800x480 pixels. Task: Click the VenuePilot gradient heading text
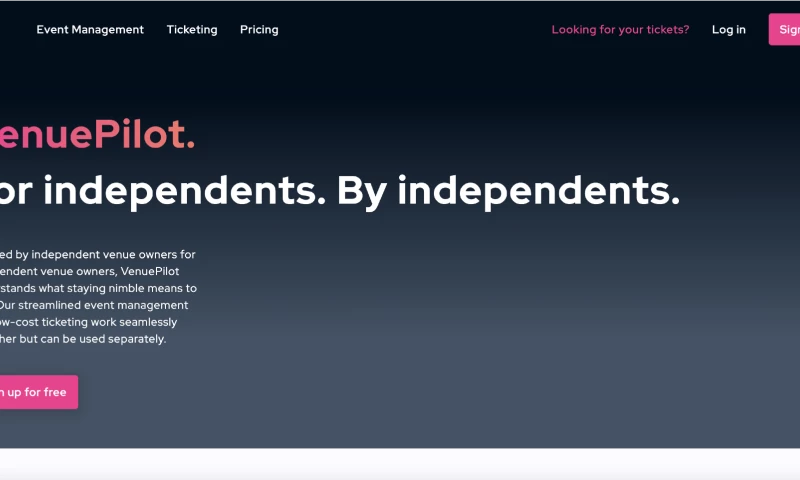pos(97,134)
